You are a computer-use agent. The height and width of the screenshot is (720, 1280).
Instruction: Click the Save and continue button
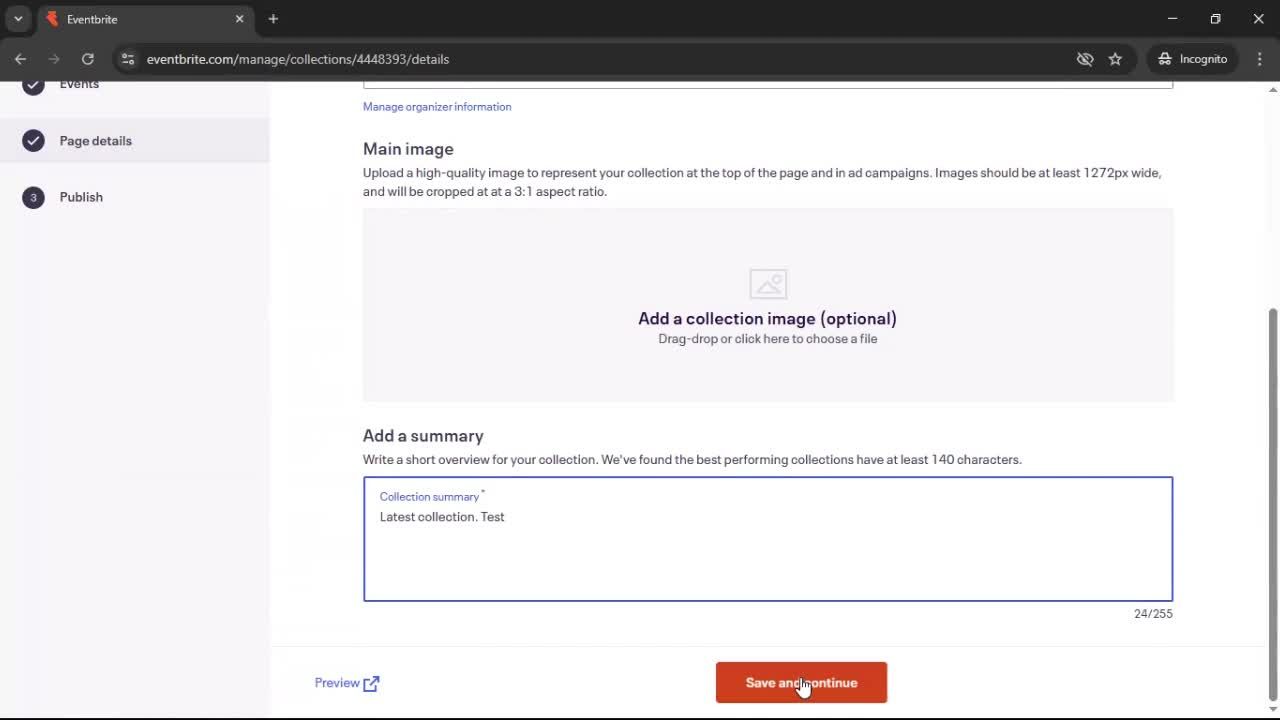tap(801, 682)
